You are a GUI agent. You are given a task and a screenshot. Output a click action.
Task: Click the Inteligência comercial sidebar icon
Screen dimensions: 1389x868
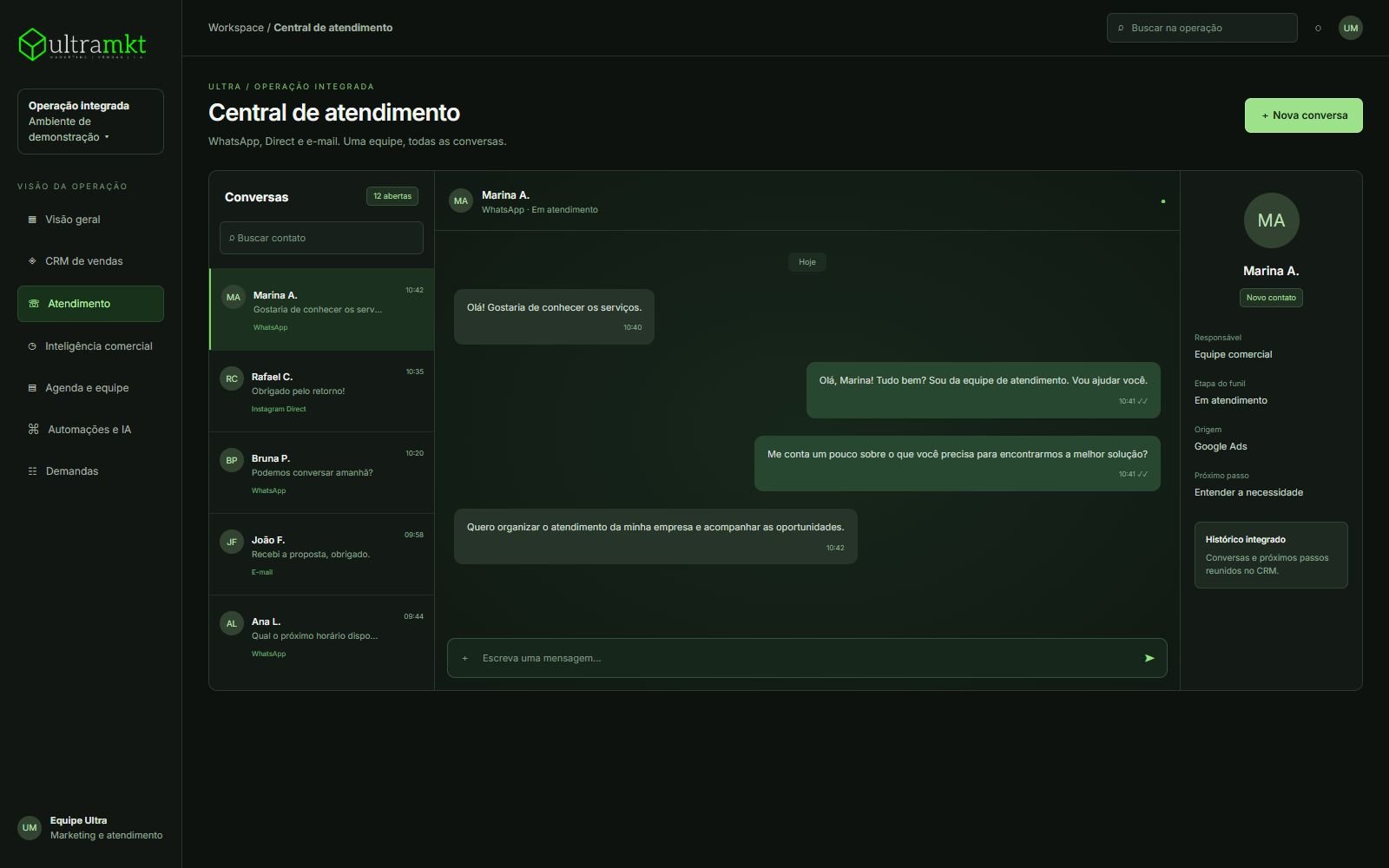click(32, 346)
